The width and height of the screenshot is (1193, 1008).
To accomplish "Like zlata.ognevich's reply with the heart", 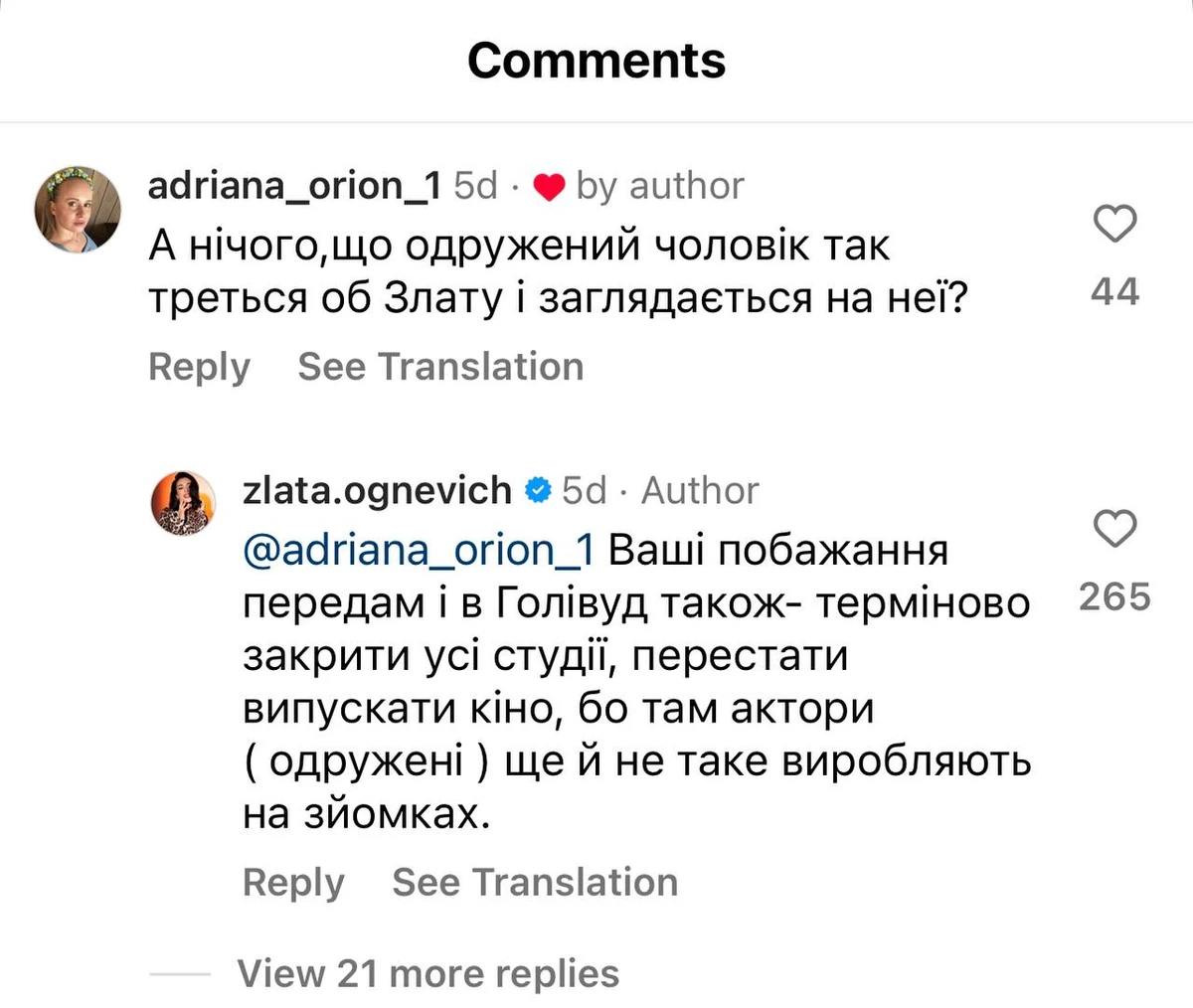I will (x=1114, y=528).
